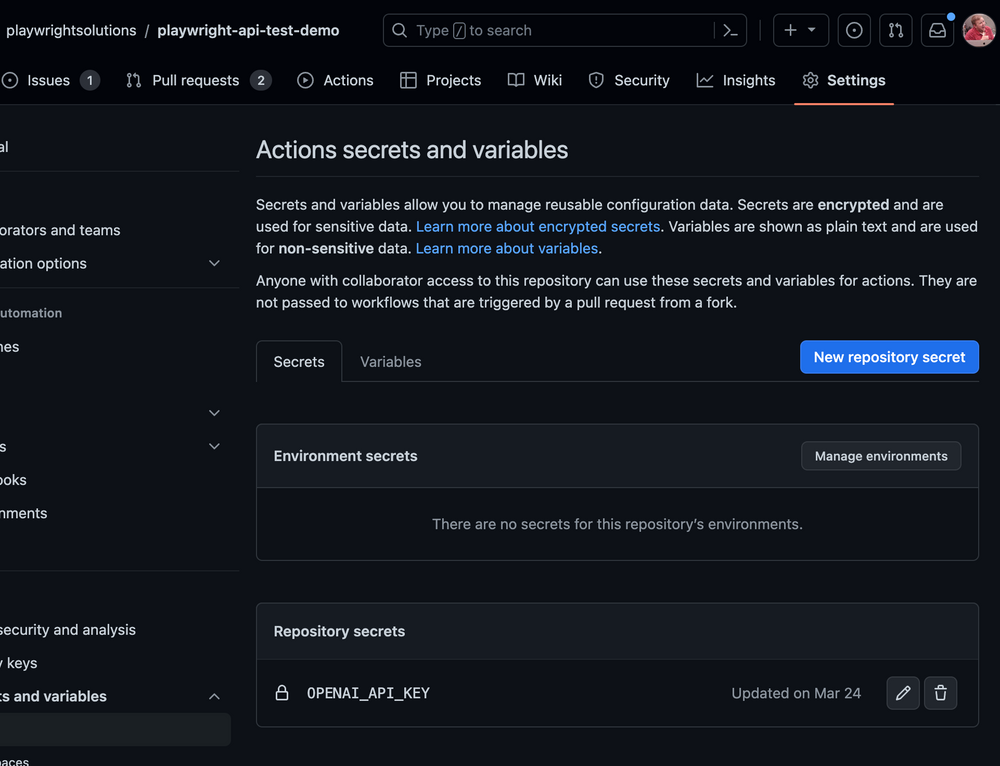Open the notifications inbox icon
Image resolution: width=1000 pixels, height=766 pixels.
[x=937, y=30]
